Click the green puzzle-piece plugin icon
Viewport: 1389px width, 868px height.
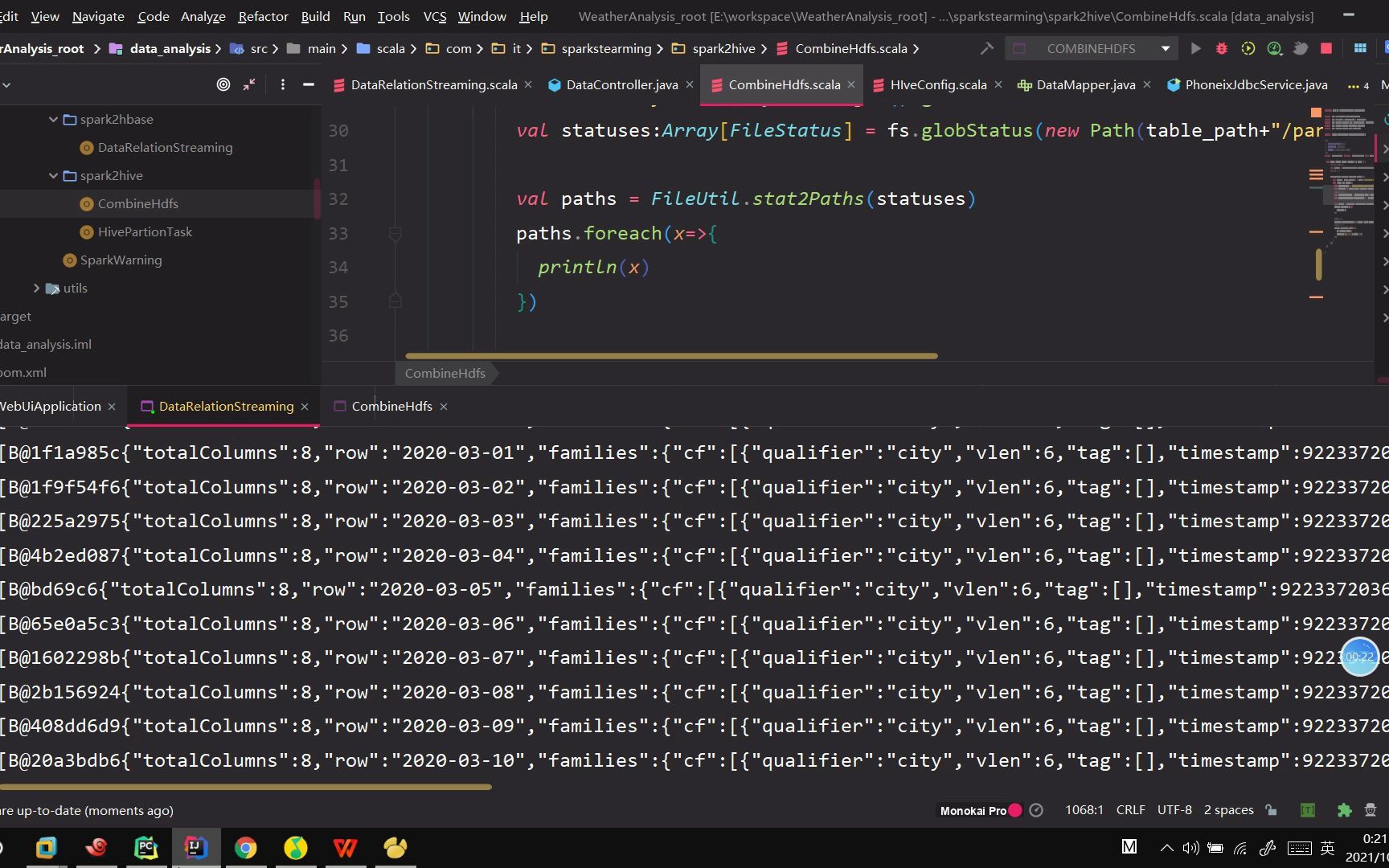tap(1344, 810)
